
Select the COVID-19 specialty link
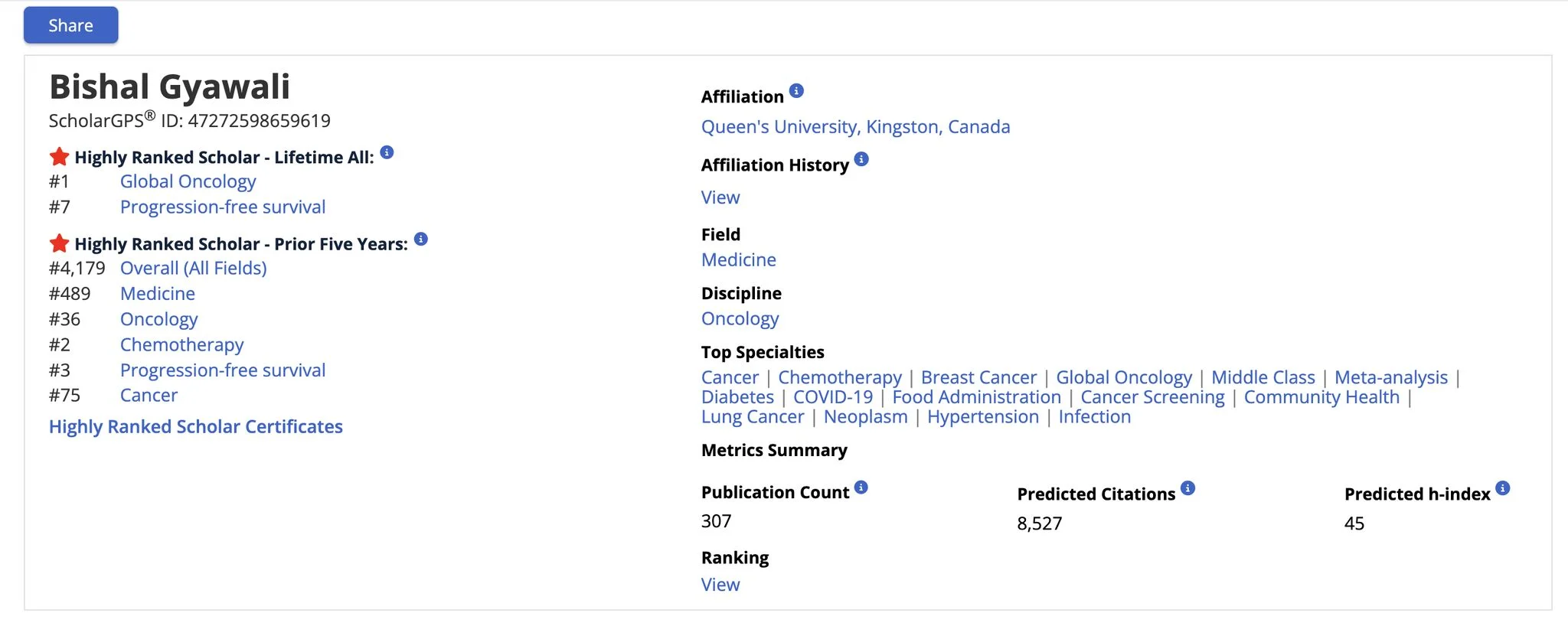pos(833,396)
